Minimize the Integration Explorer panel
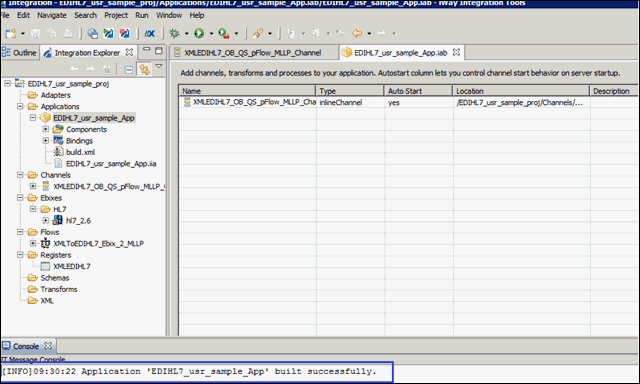This screenshot has height=384, width=640. (147, 50)
